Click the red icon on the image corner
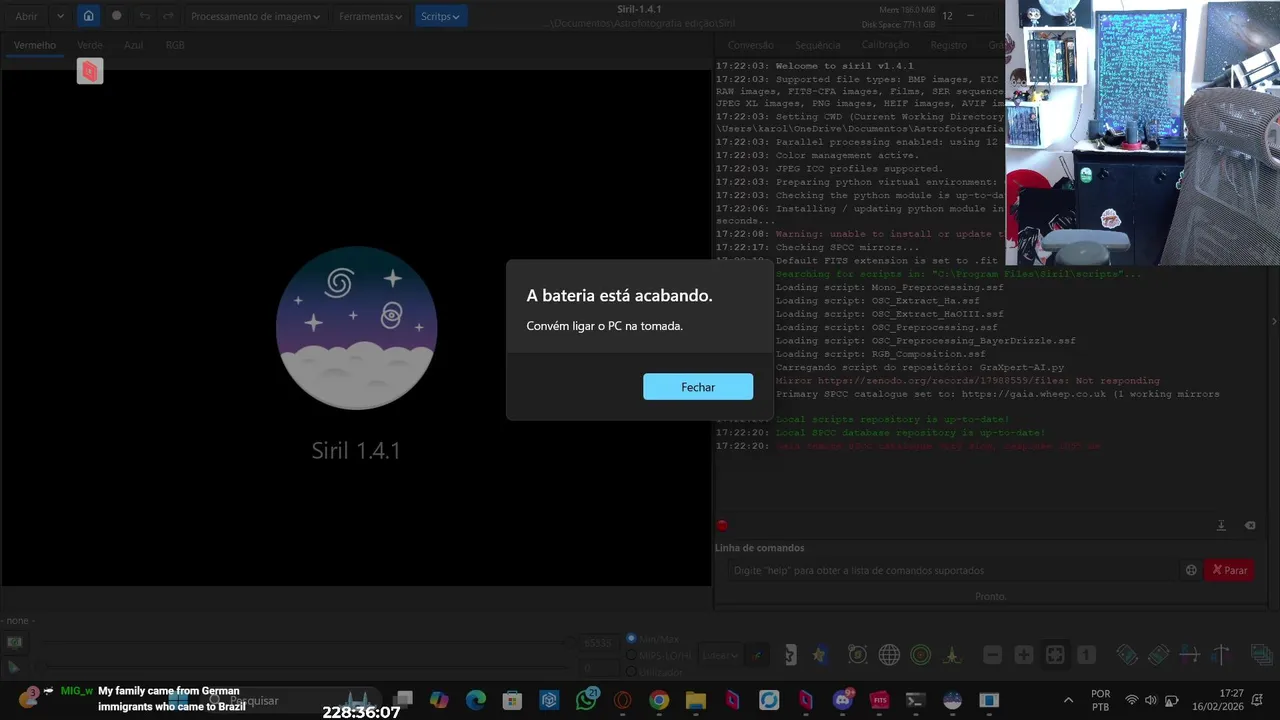This screenshot has height=720, width=1280. 90,71
